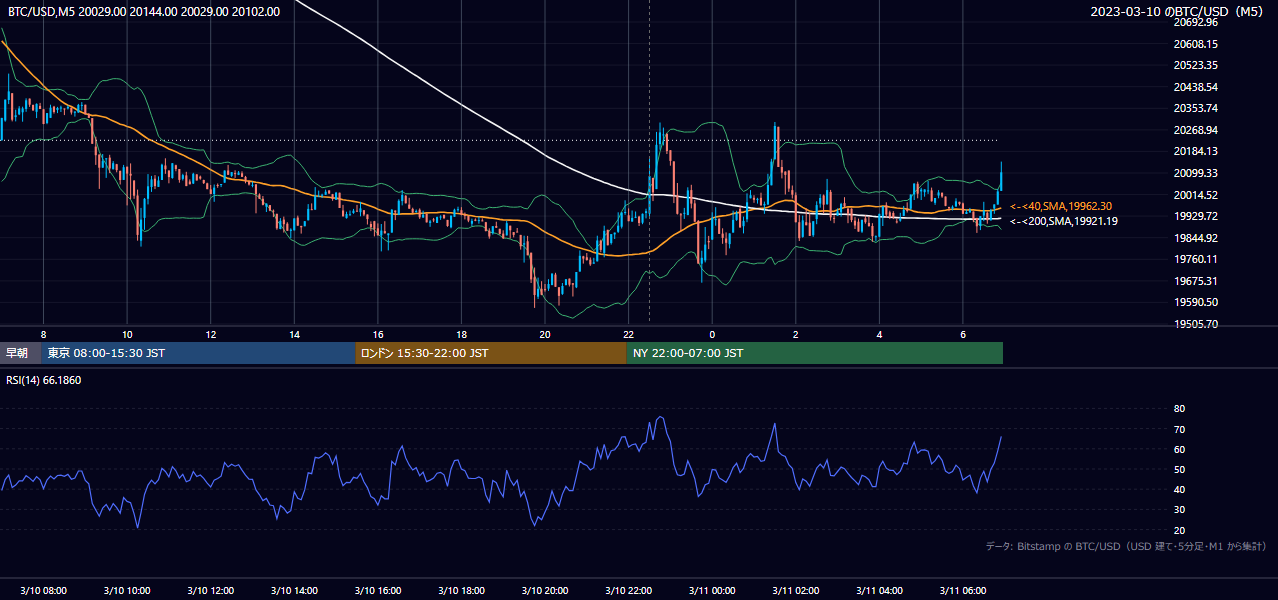Screen dimensions: 1278x600
Task: Click the BTC/USD,M5 OHLC header text
Action: pyautogui.click(x=144, y=11)
